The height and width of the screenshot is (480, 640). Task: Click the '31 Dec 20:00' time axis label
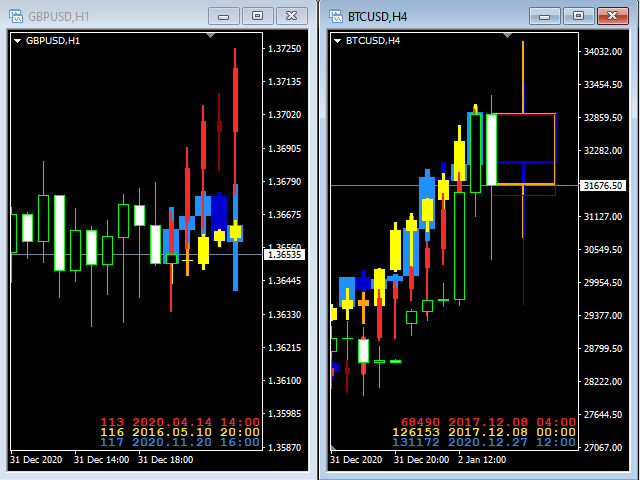[422, 460]
